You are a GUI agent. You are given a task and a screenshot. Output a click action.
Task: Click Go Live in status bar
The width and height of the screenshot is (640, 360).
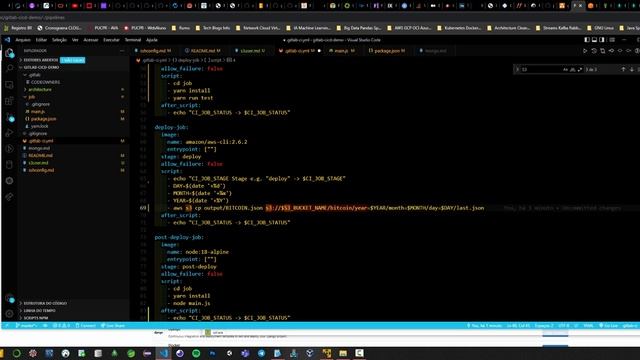(608, 326)
